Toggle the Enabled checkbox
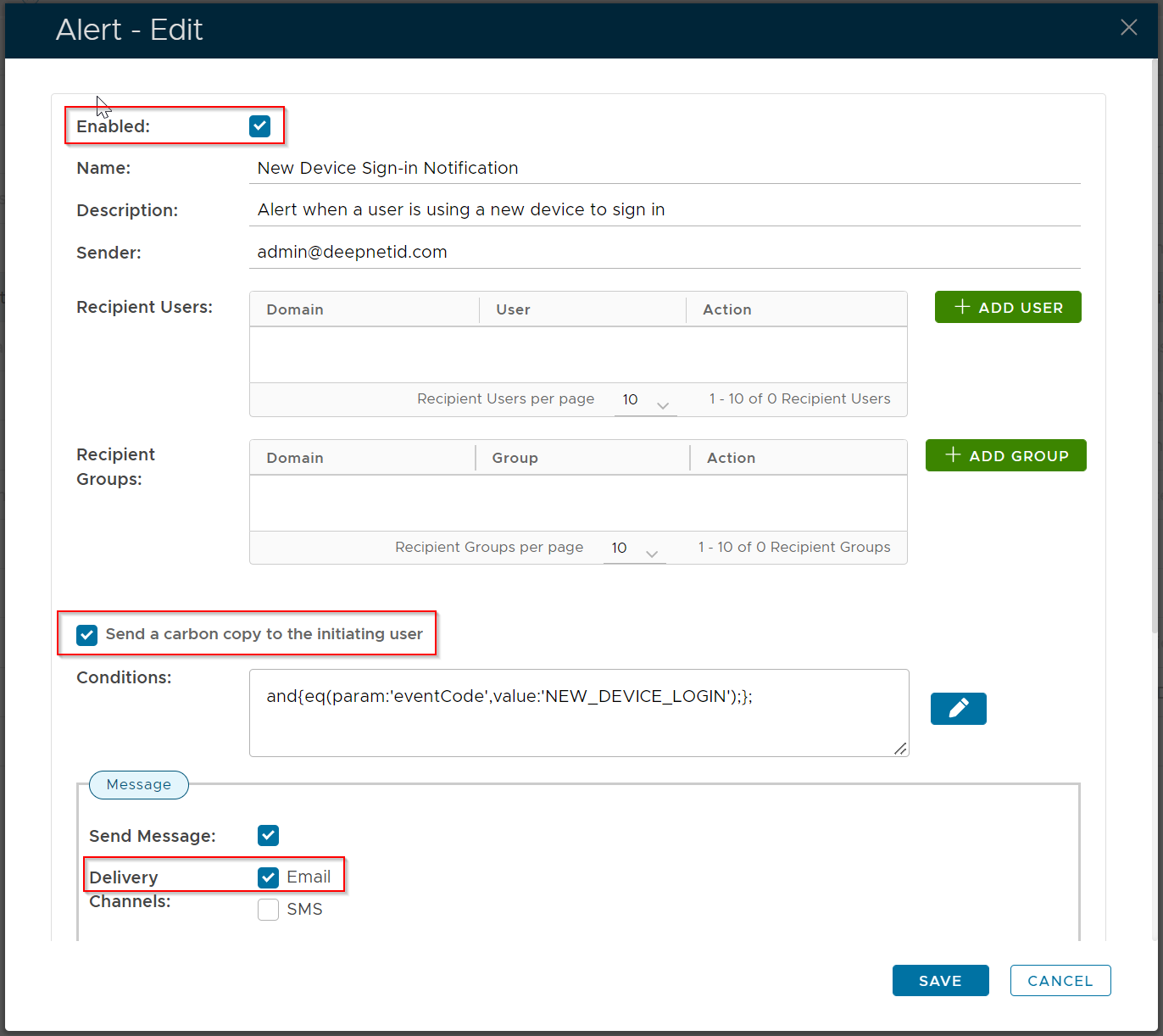Viewport: 1163px width, 1036px height. (x=259, y=126)
